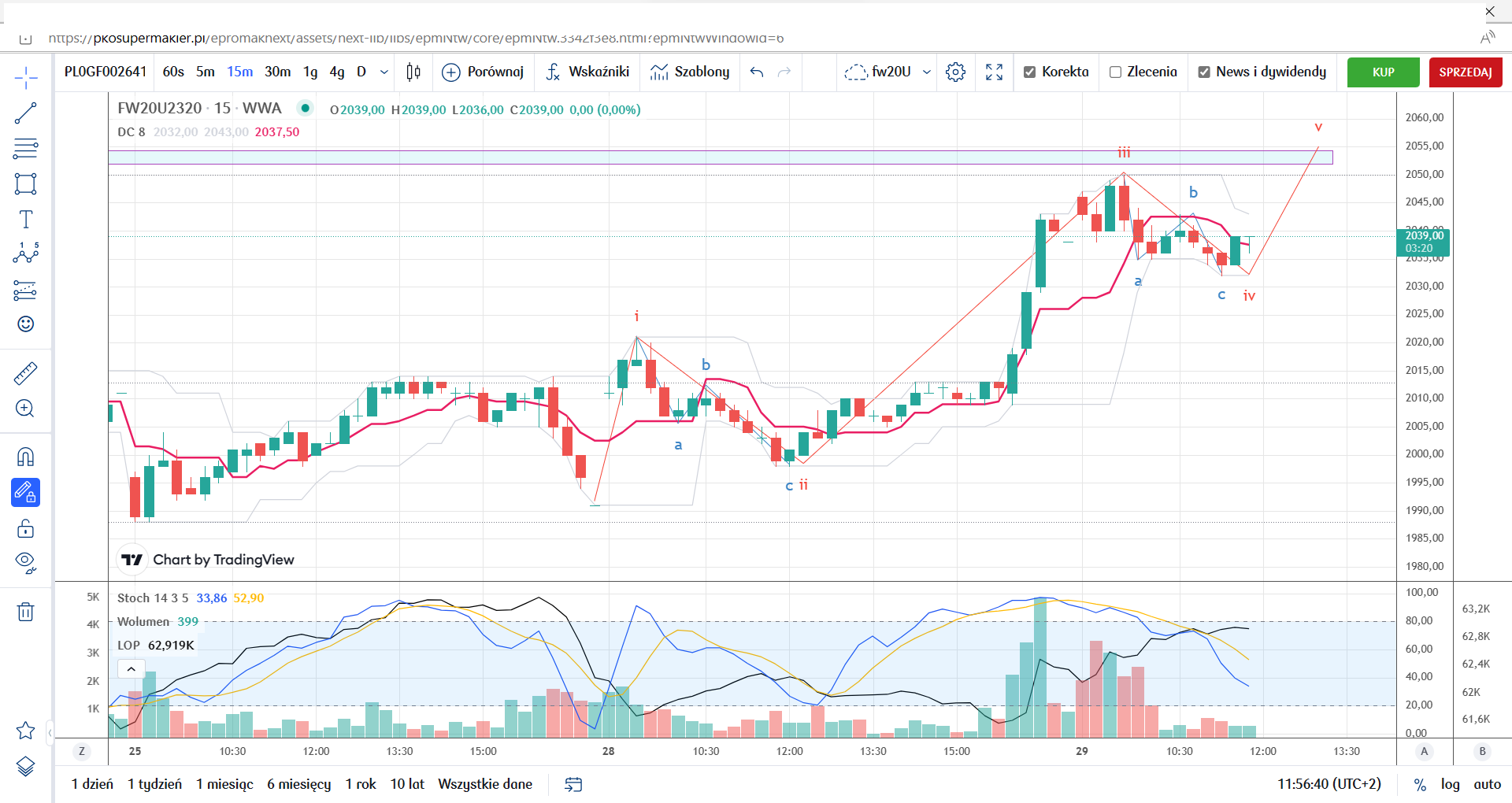Select the crosshair cursor tool
1512x803 pixels.
click(x=25, y=77)
